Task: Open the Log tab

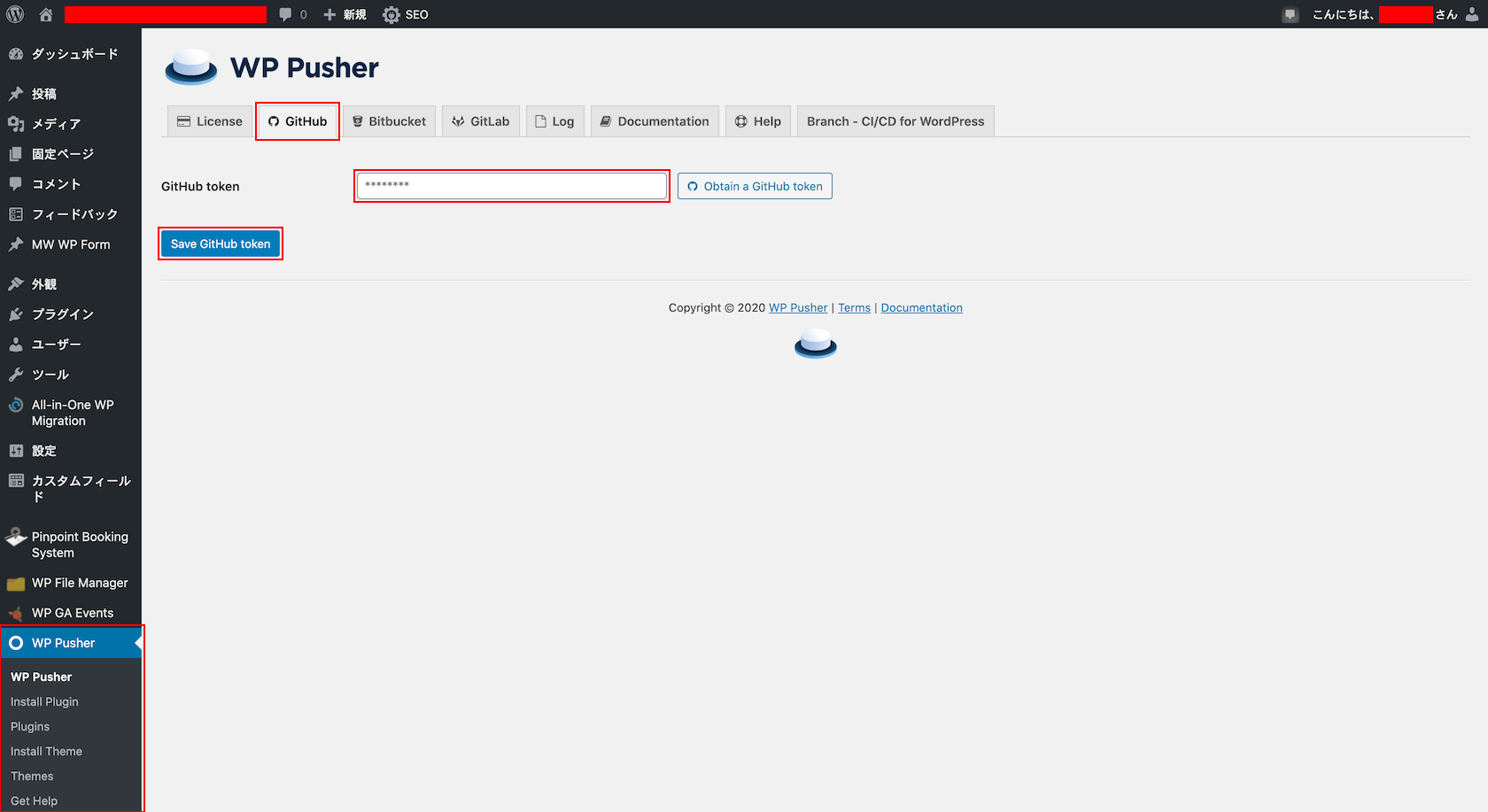Action: point(554,120)
